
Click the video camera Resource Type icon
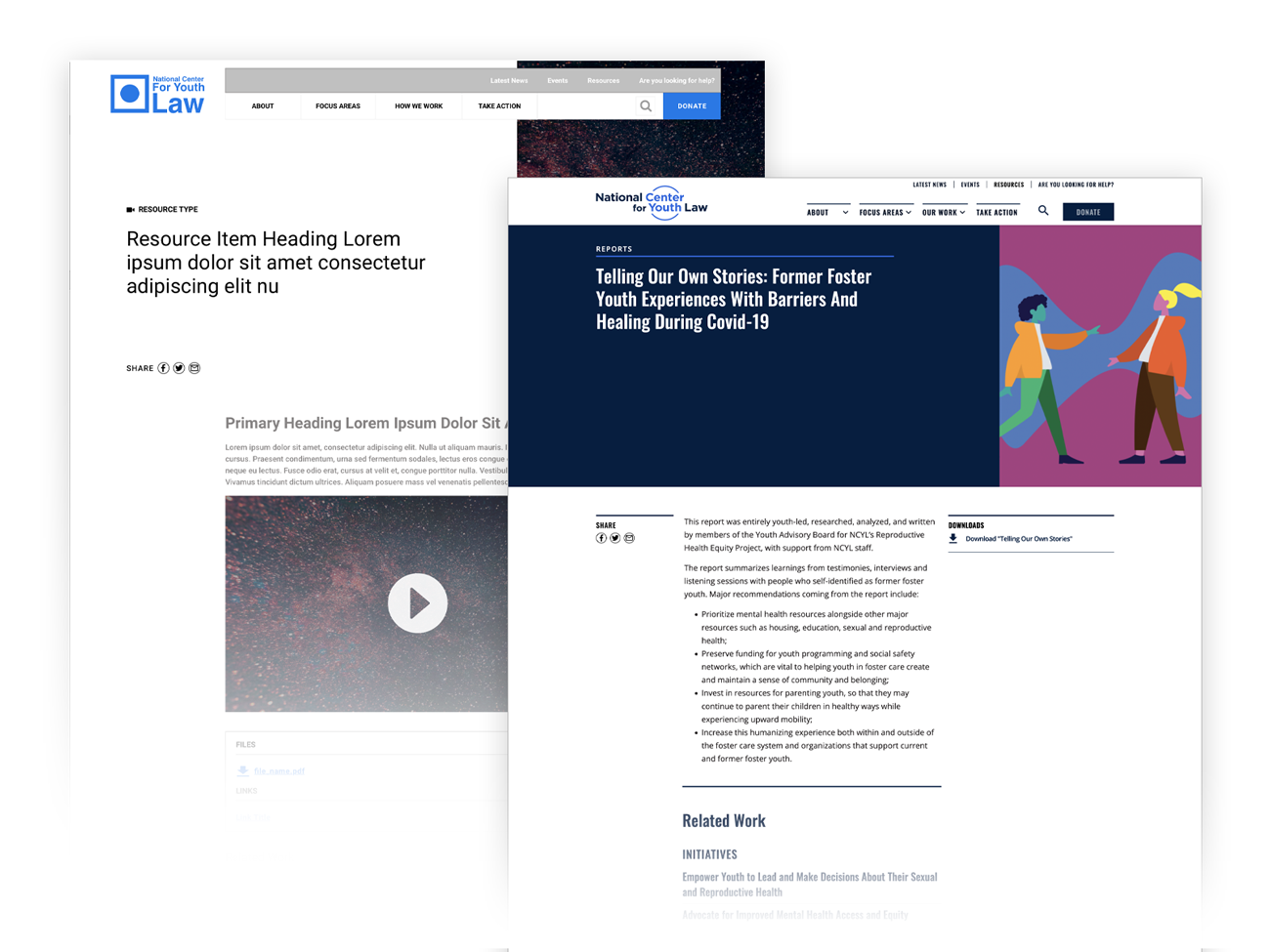(130, 210)
